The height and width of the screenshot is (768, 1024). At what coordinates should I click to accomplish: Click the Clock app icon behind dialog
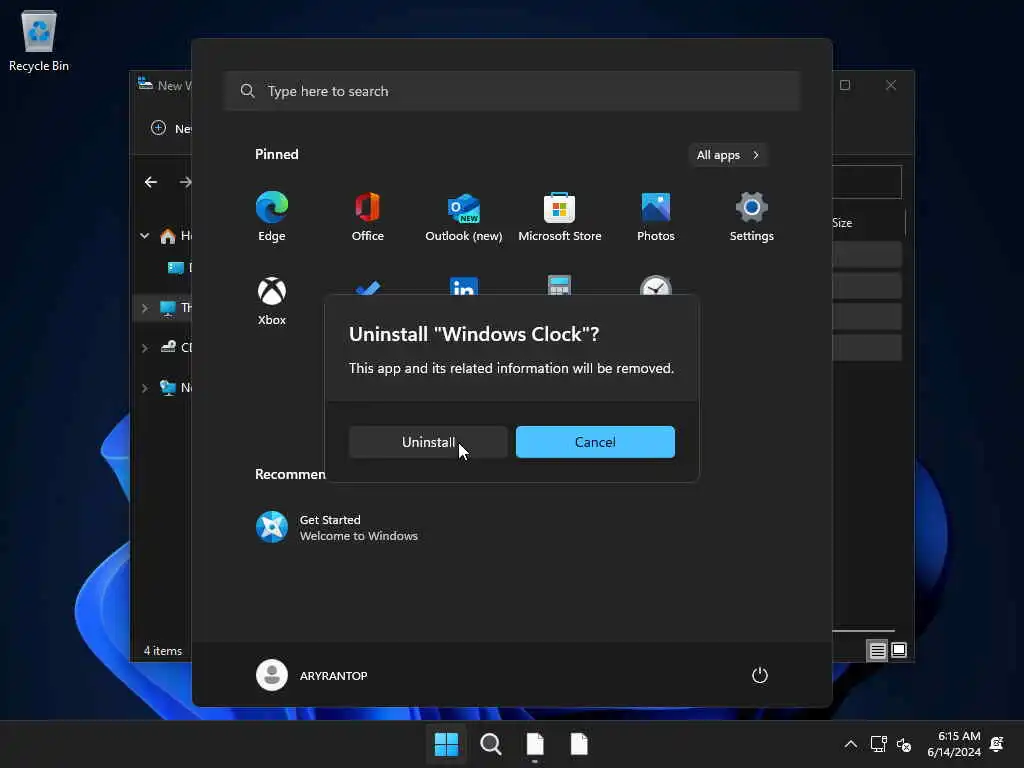click(x=656, y=285)
